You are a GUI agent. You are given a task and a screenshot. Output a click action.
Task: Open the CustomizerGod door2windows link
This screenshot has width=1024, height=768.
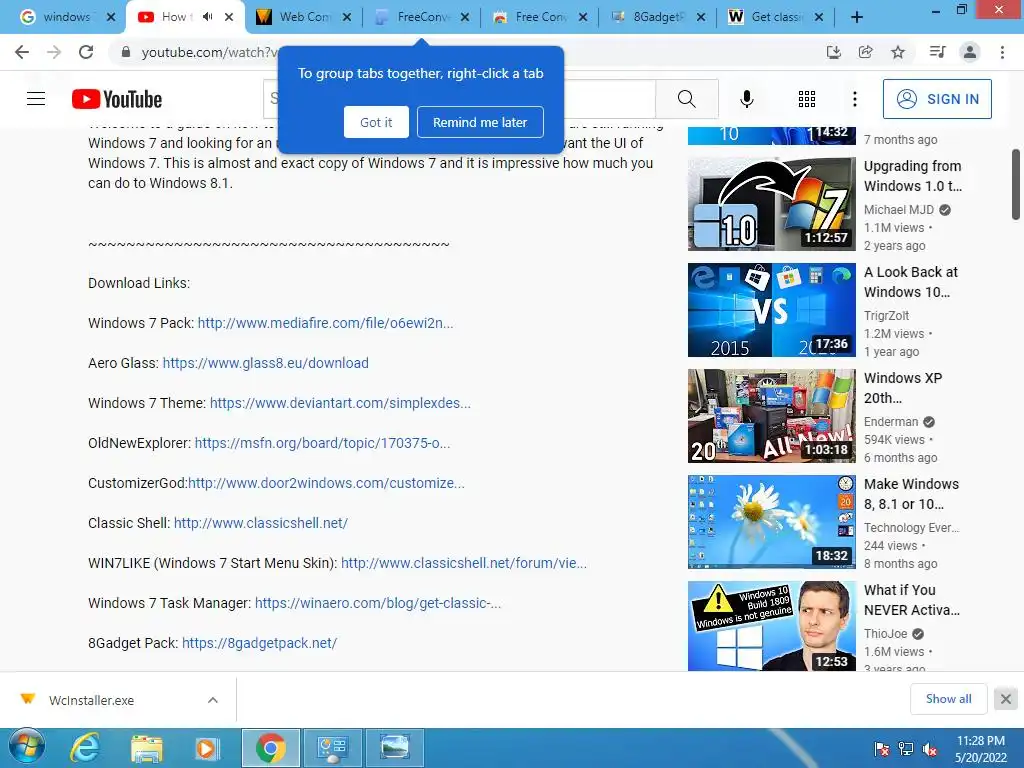point(326,483)
